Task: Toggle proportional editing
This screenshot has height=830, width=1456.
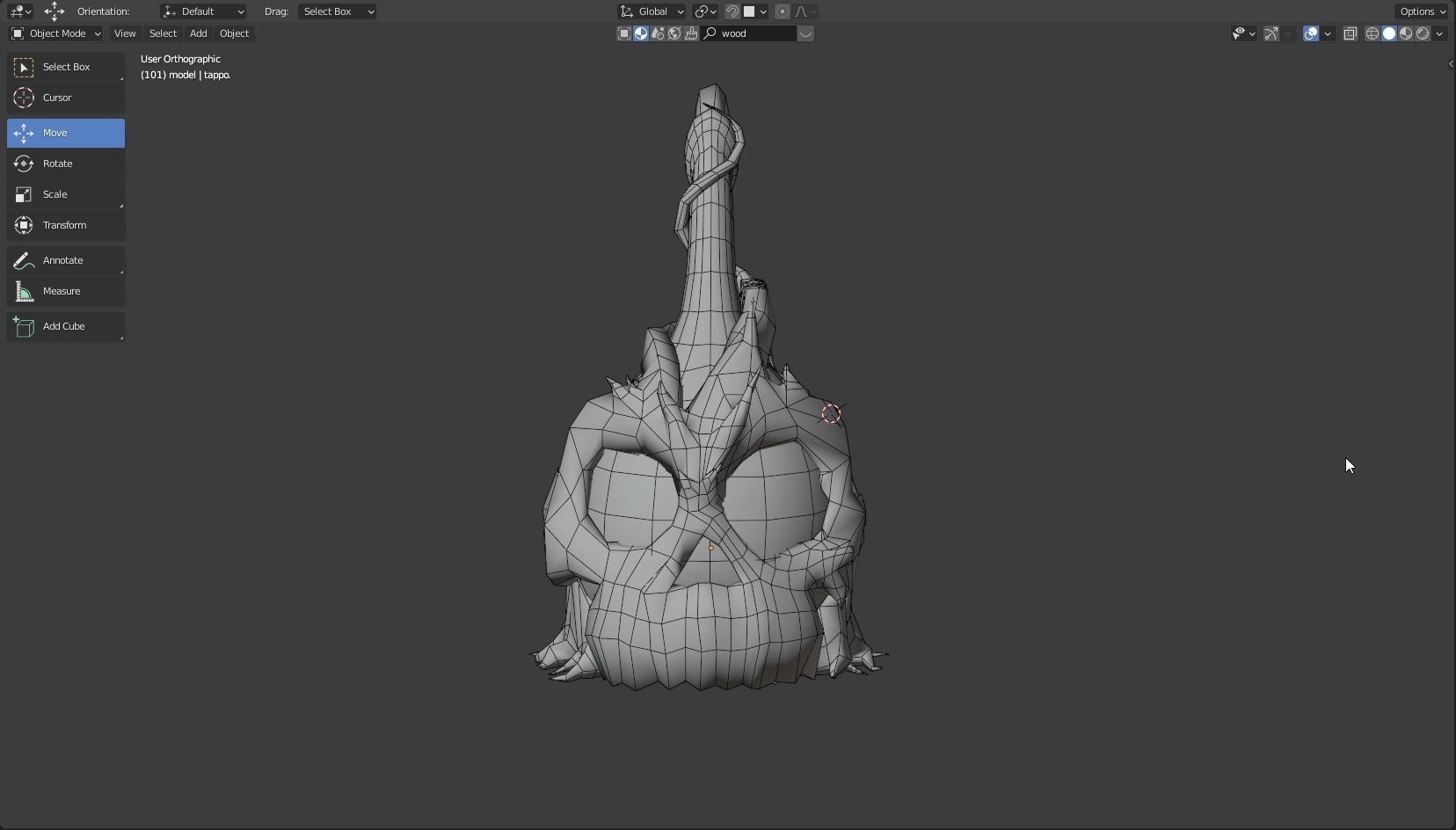Action: 782,11
